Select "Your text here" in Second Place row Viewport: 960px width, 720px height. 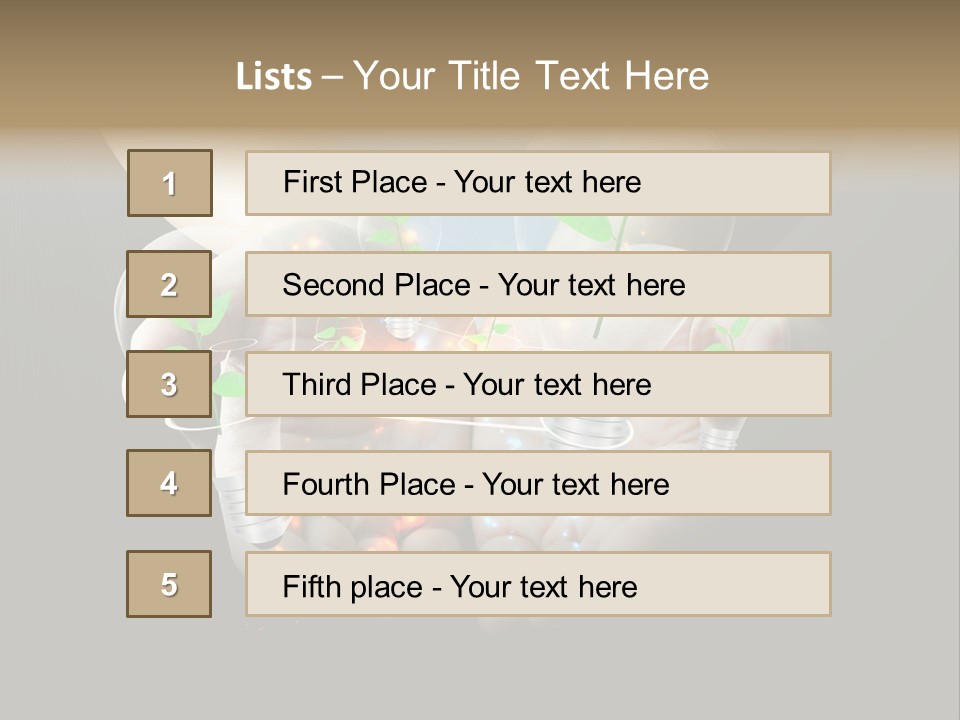click(592, 285)
